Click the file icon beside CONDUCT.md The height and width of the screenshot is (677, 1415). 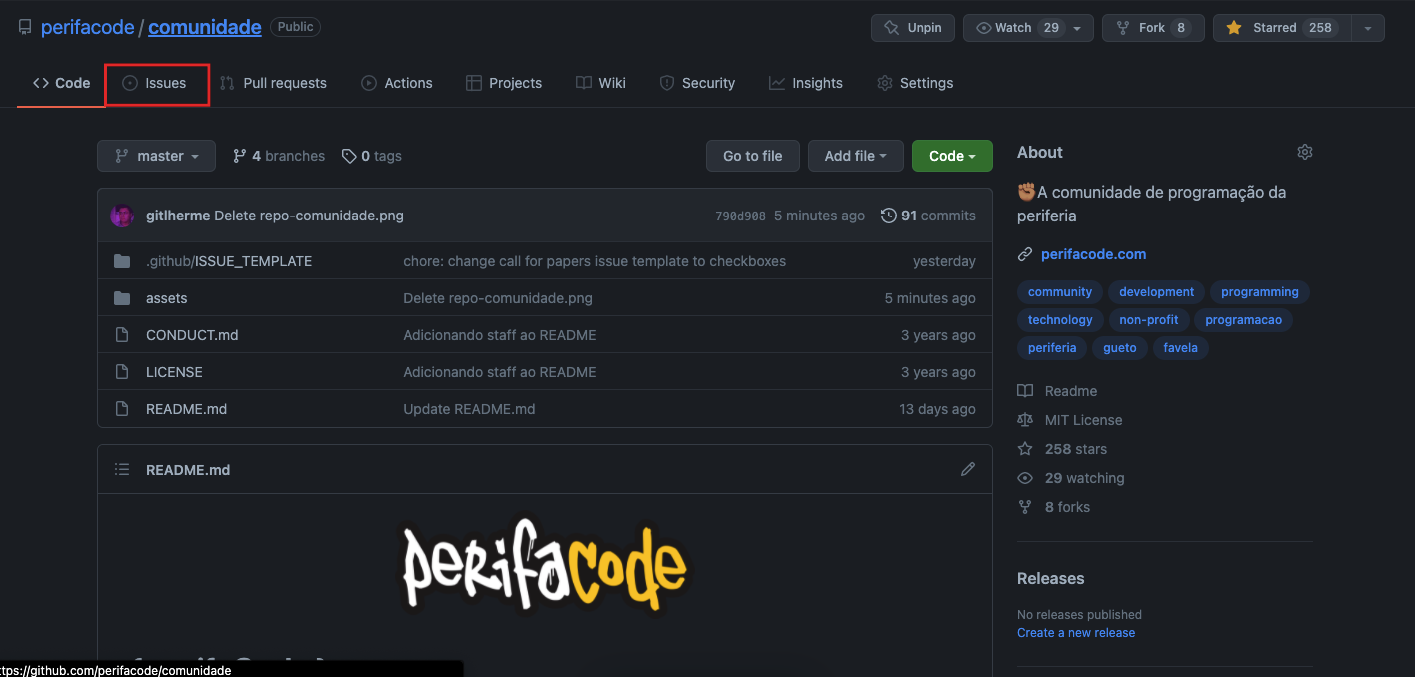(122, 335)
